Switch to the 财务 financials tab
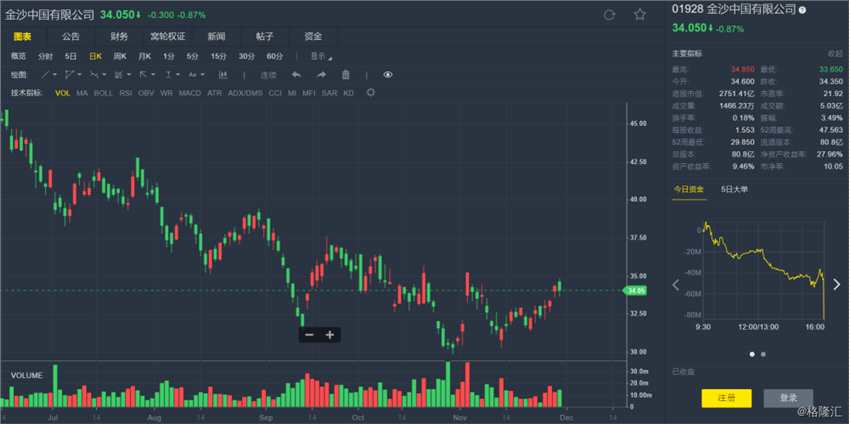850x424 pixels. [119, 37]
